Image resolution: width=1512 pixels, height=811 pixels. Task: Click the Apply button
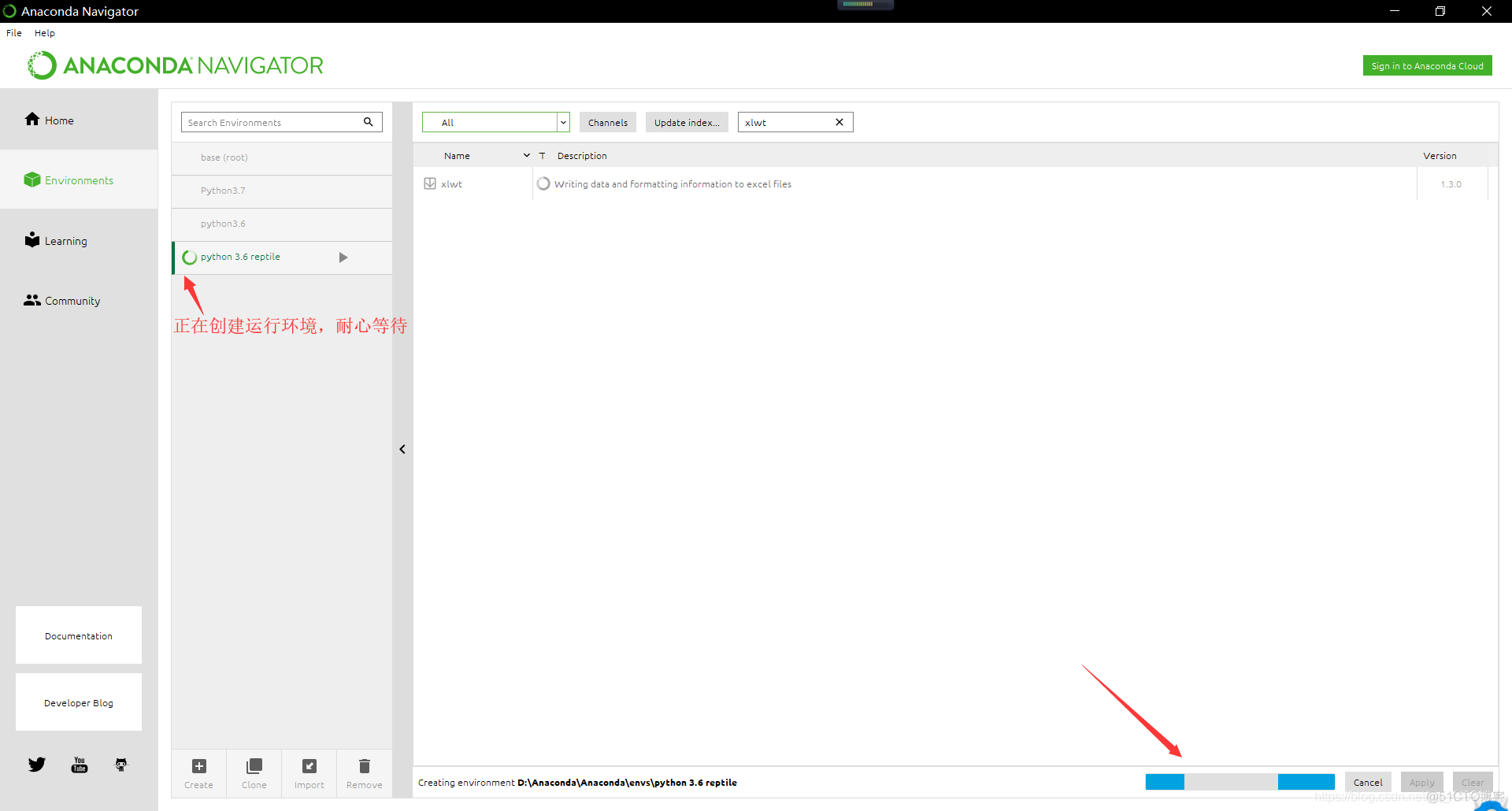click(x=1422, y=782)
